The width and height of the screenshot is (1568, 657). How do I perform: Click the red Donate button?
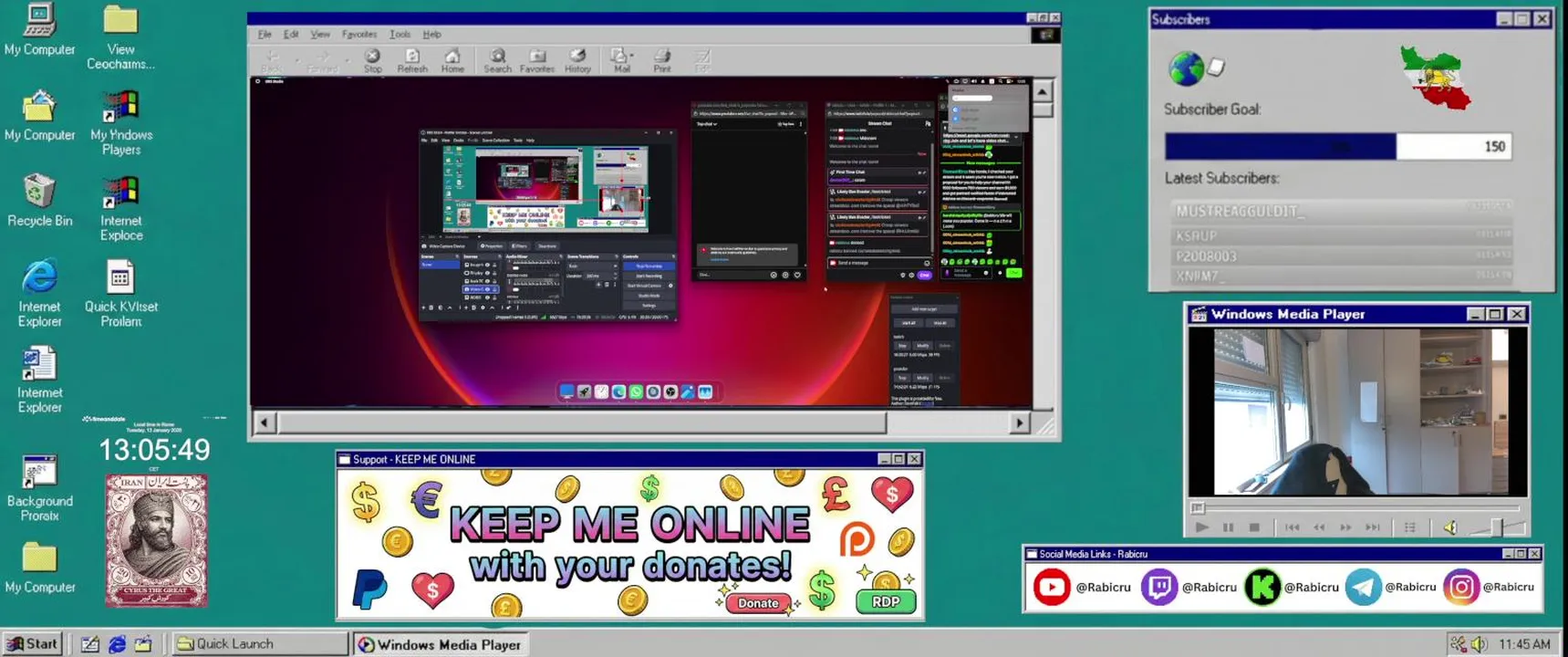(x=758, y=603)
